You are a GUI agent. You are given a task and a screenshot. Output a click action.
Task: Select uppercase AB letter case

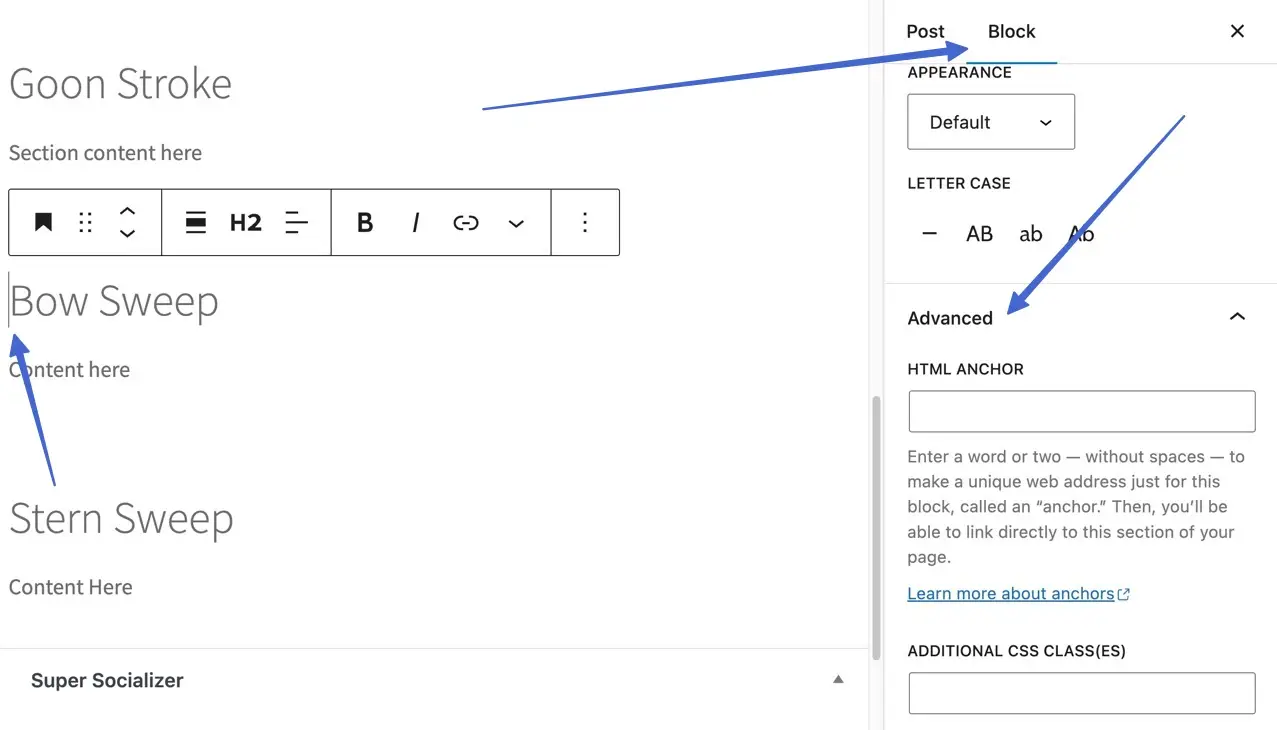pyautogui.click(x=979, y=234)
